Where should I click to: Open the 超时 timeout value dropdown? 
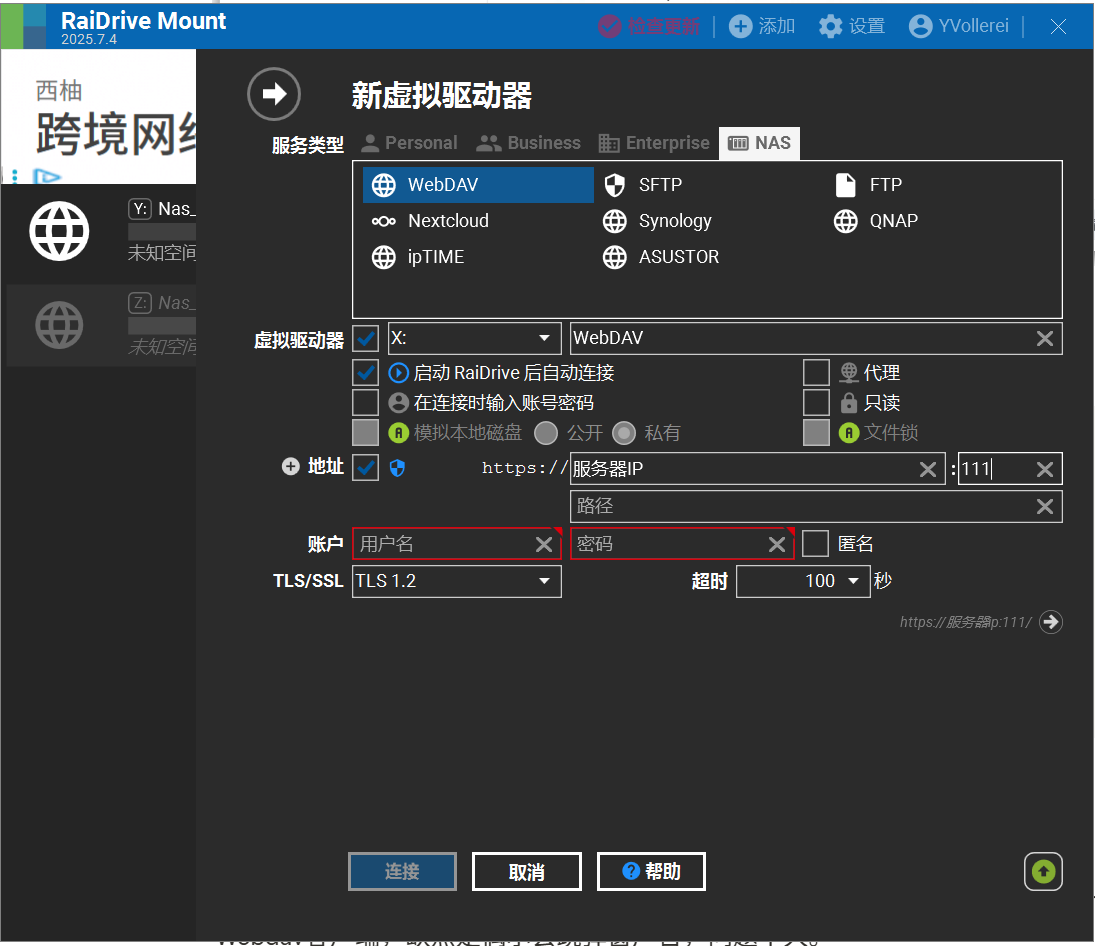click(x=853, y=581)
